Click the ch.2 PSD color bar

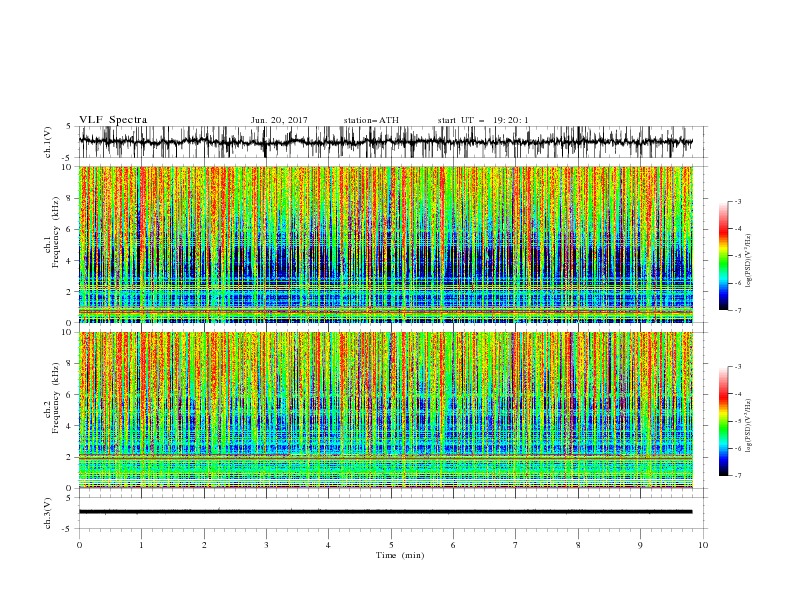[724, 421]
